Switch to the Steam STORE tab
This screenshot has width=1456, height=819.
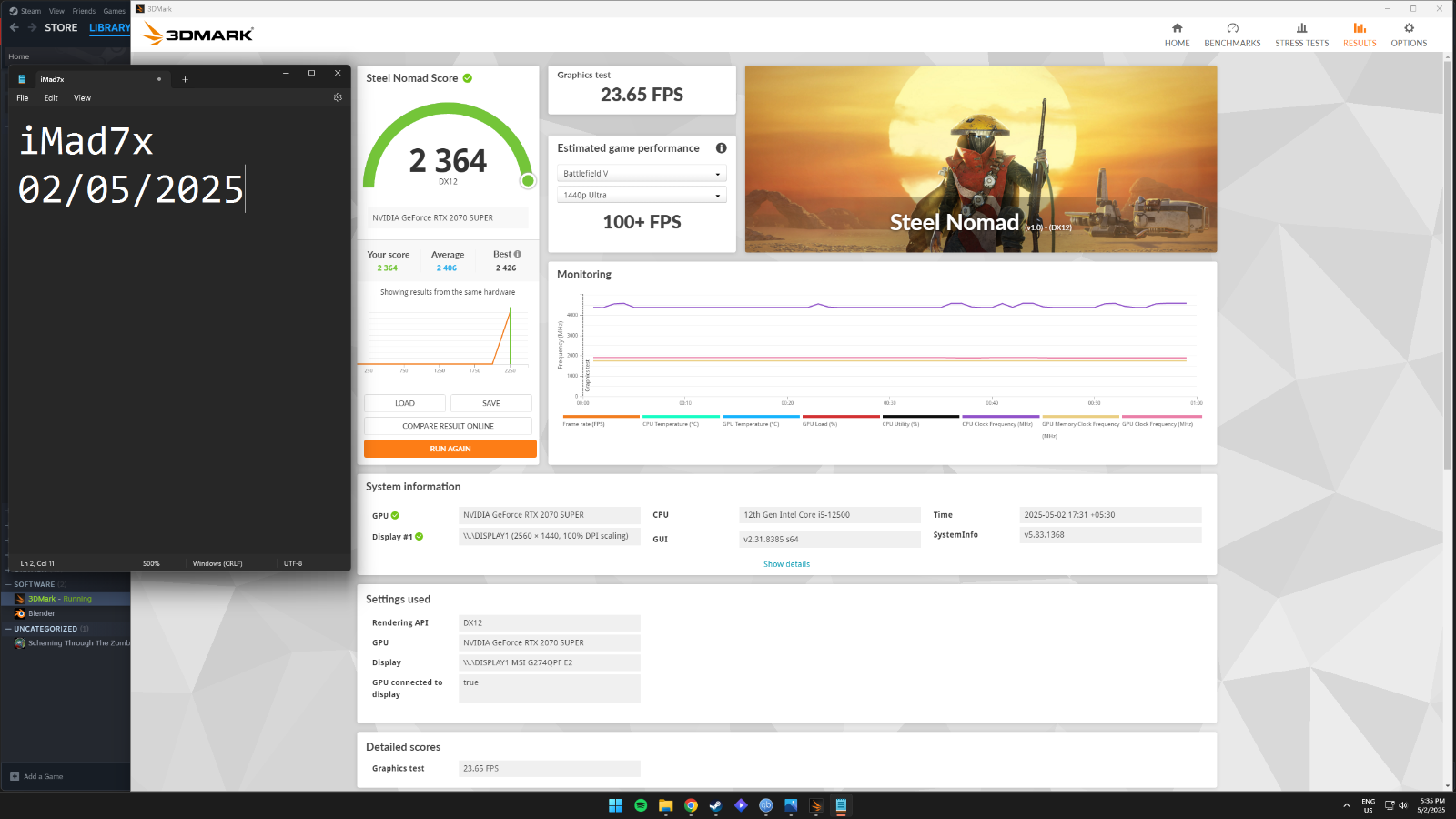coord(61,27)
